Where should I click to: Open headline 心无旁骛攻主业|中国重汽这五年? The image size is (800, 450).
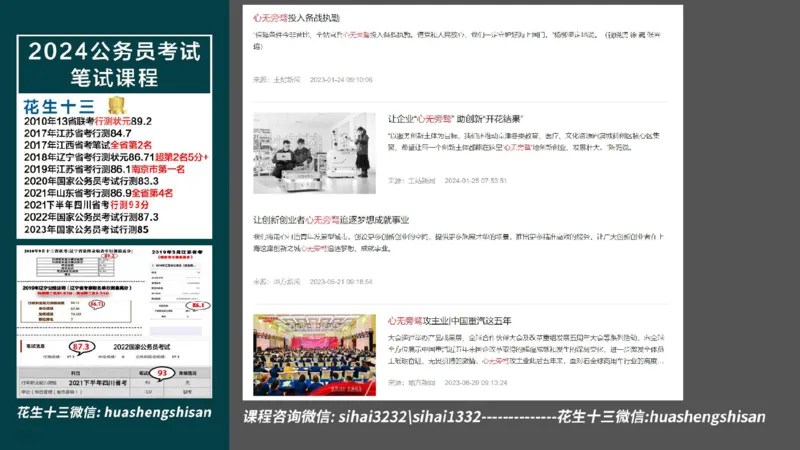[449, 321]
